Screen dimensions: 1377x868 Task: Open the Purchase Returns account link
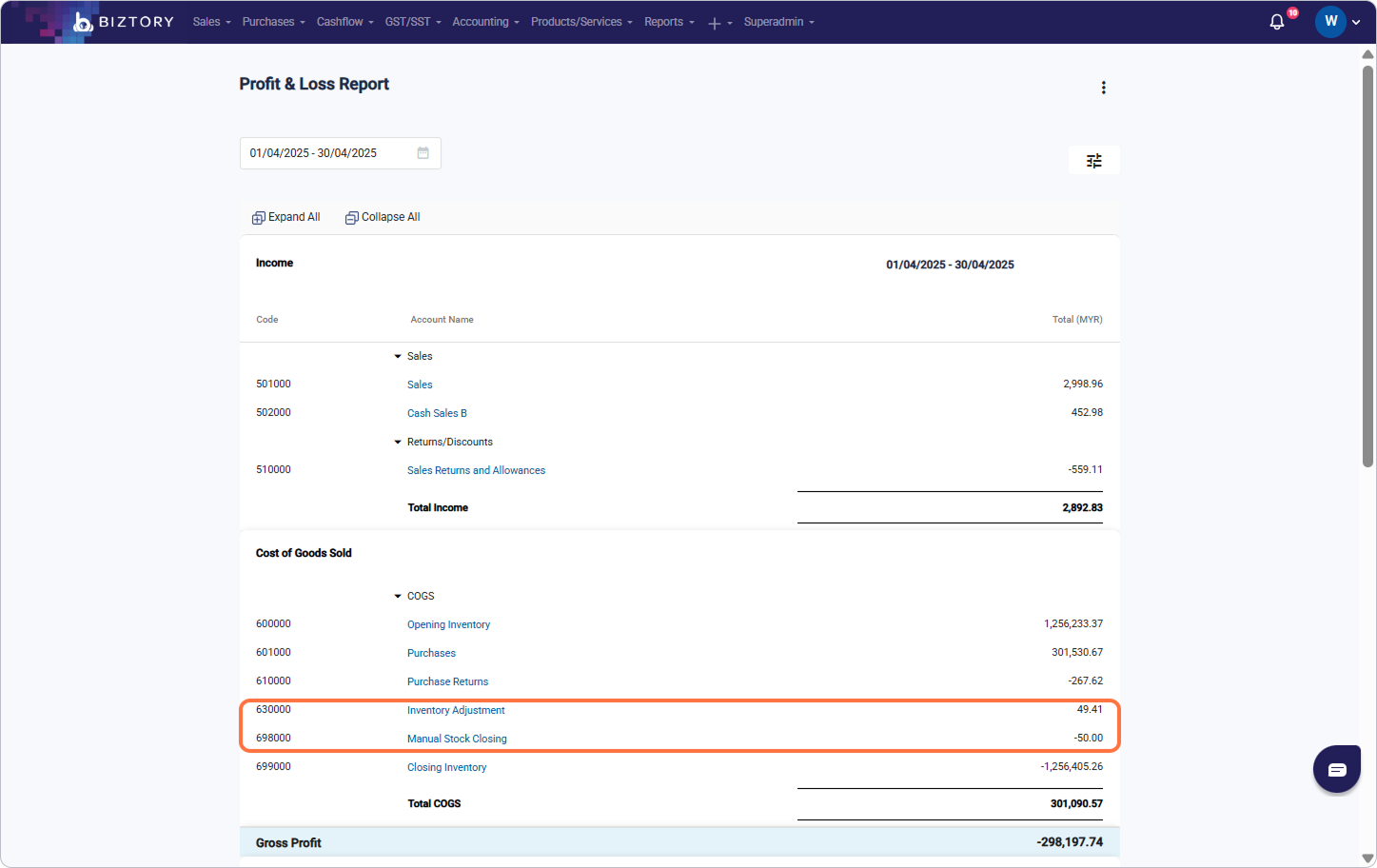(447, 681)
